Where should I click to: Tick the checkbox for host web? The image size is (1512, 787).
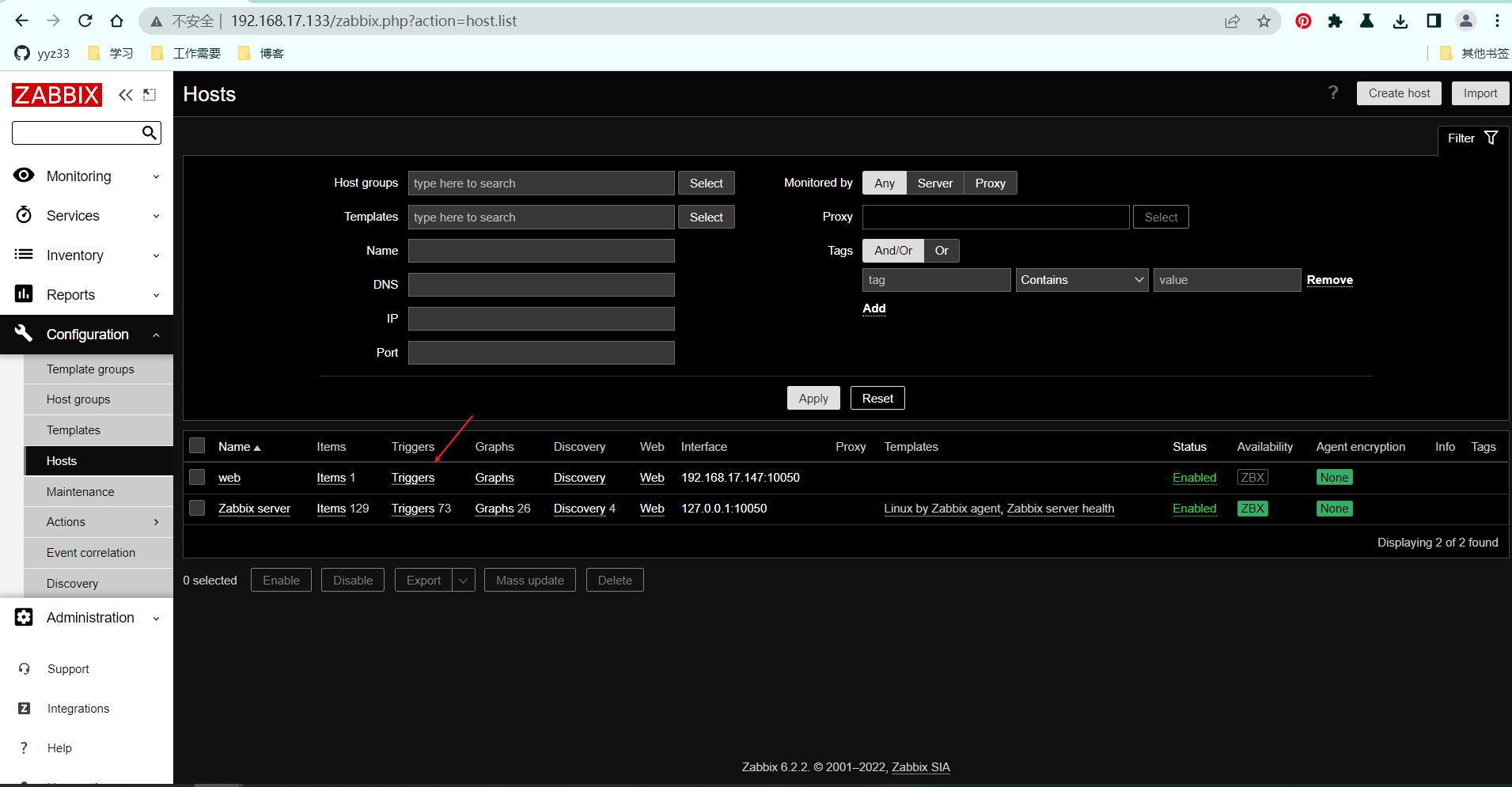(x=197, y=477)
